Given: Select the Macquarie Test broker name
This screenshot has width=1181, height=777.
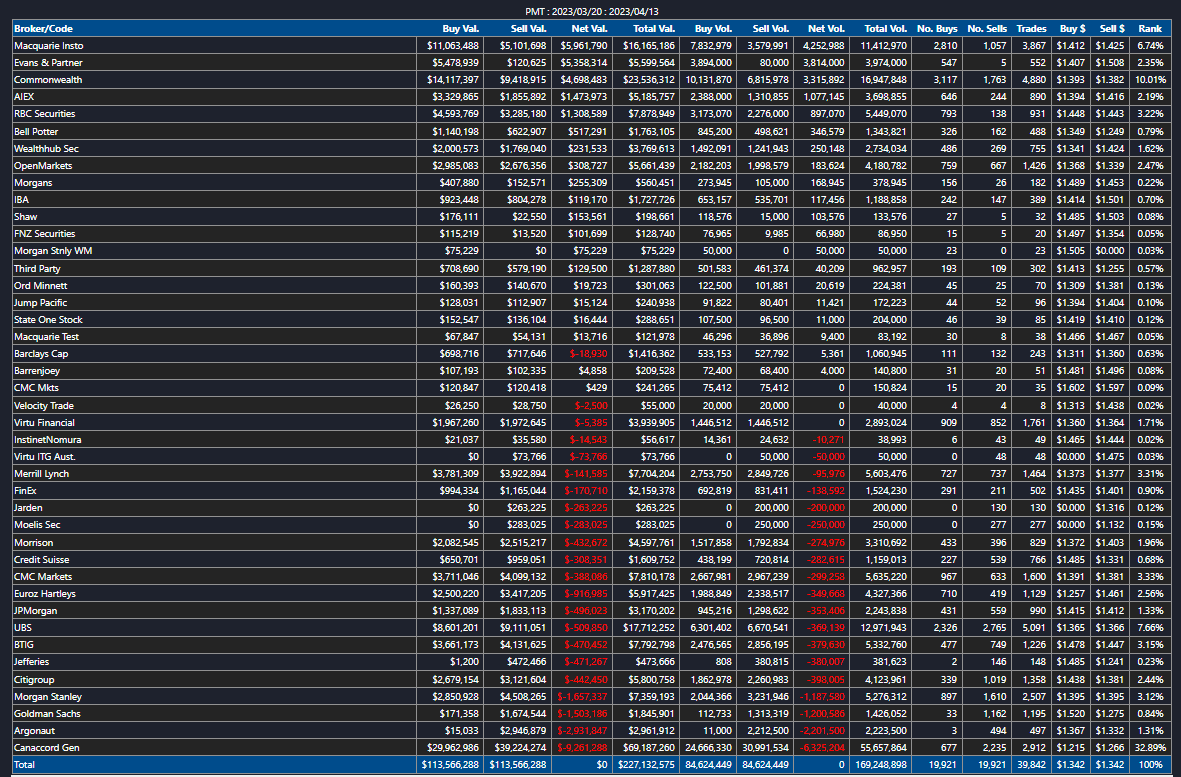Looking at the screenshot, I should 46,337.
